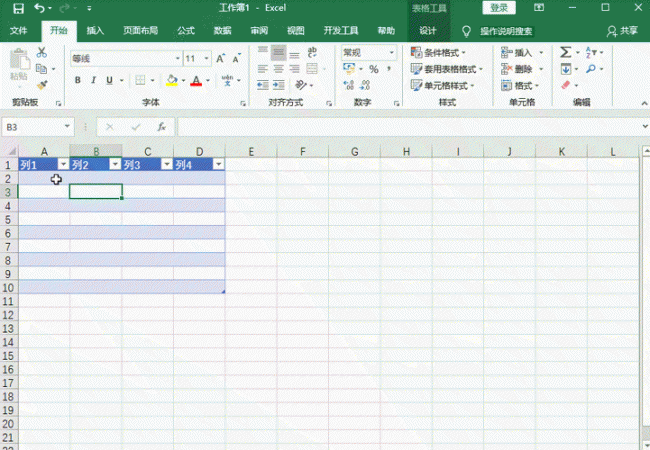650x450 pixels.
Task: Apply accounting number format icon
Action: tap(349, 69)
